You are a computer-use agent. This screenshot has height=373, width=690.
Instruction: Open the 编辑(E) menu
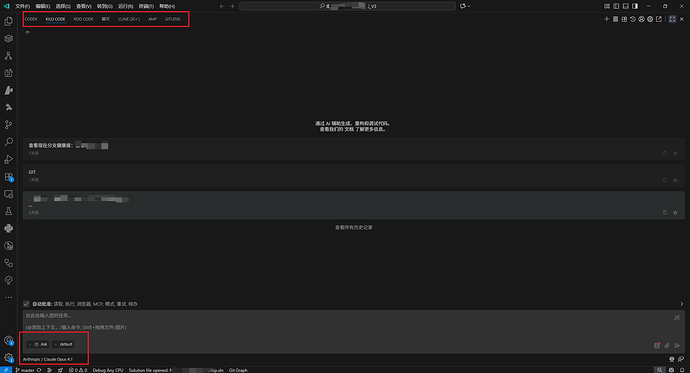pyautogui.click(x=43, y=6)
